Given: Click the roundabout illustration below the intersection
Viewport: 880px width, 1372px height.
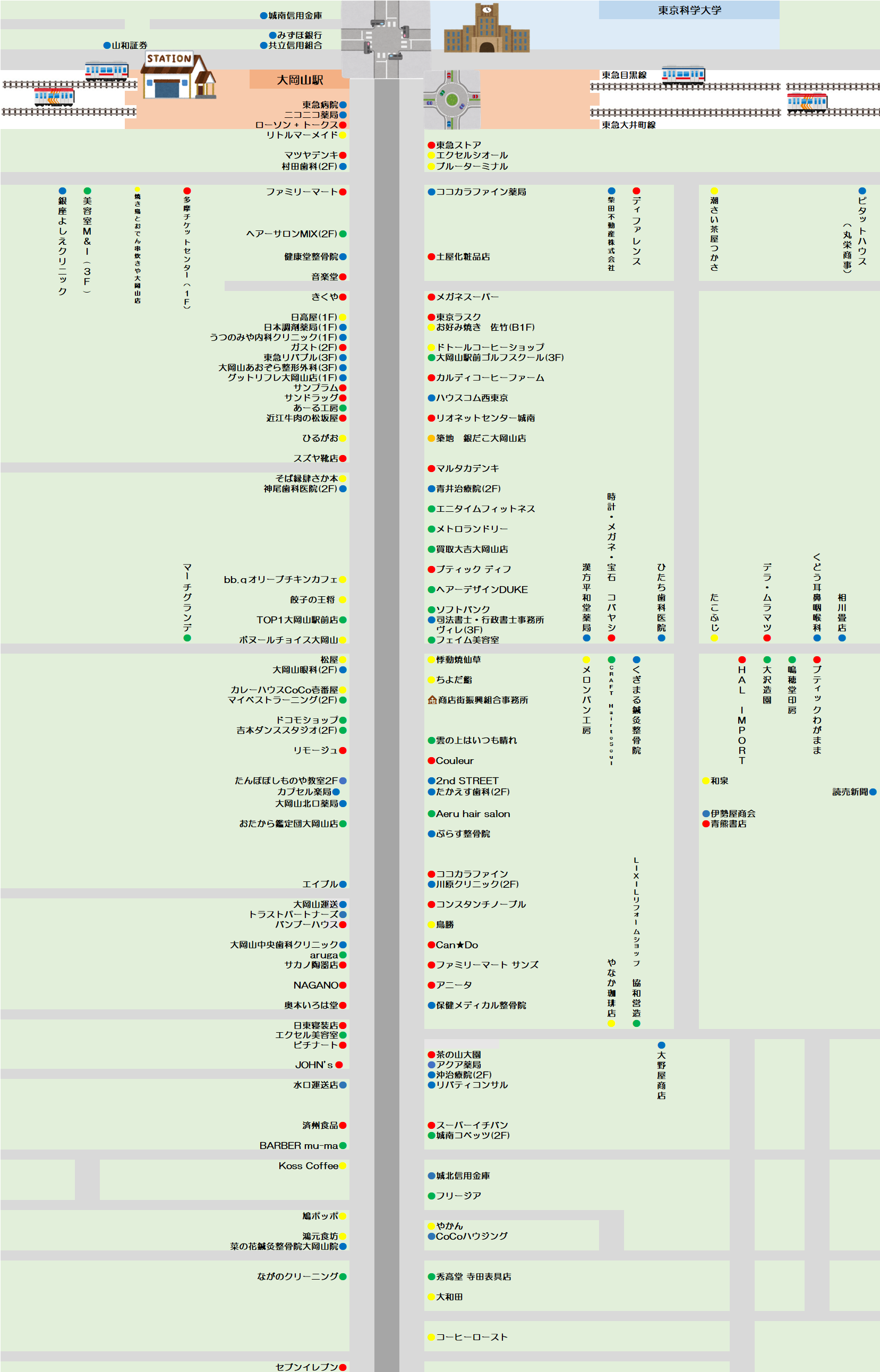Looking at the screenshot, I should tap(451, 99).
